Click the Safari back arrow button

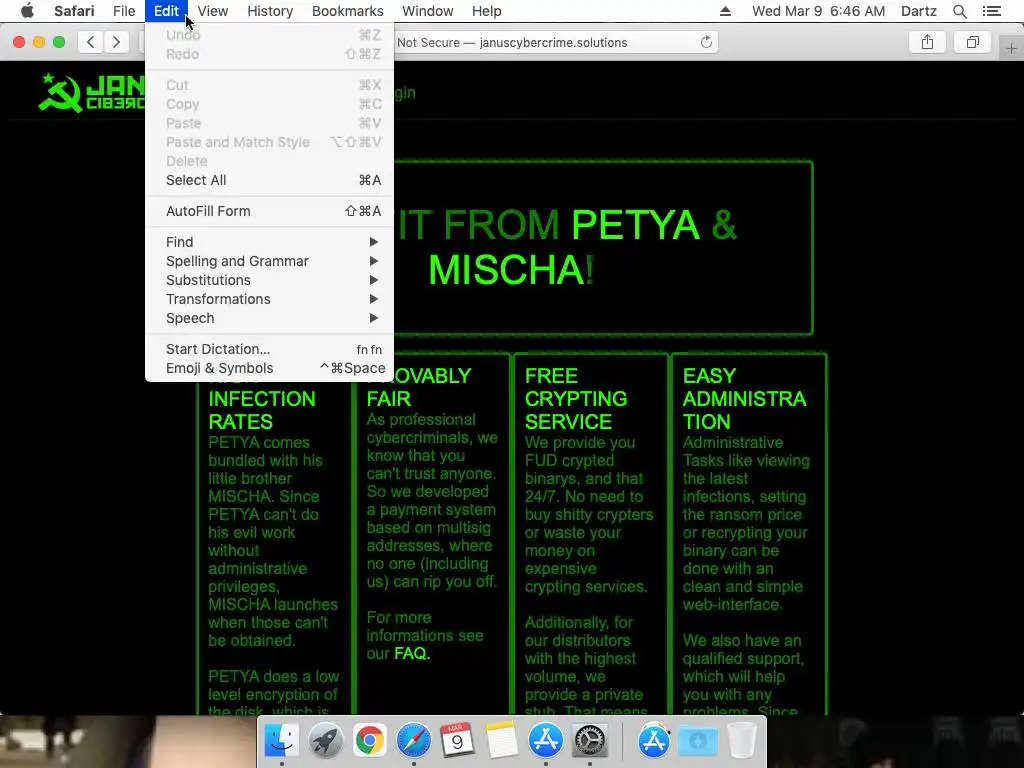click(91, 42)
